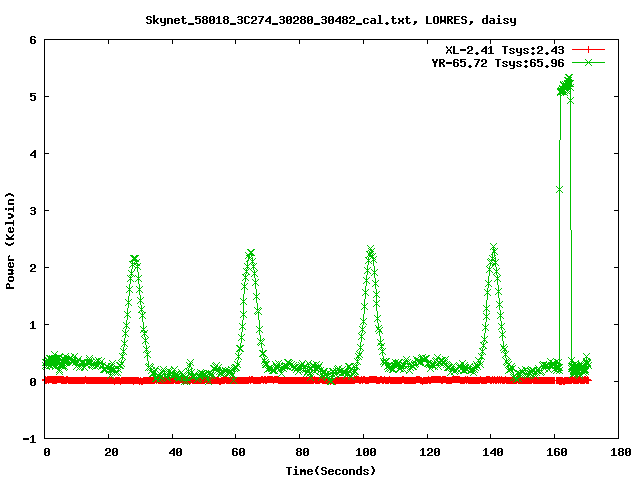640x480 pixels.
Task: Click x-axis tick label 40
Action: 175,452
